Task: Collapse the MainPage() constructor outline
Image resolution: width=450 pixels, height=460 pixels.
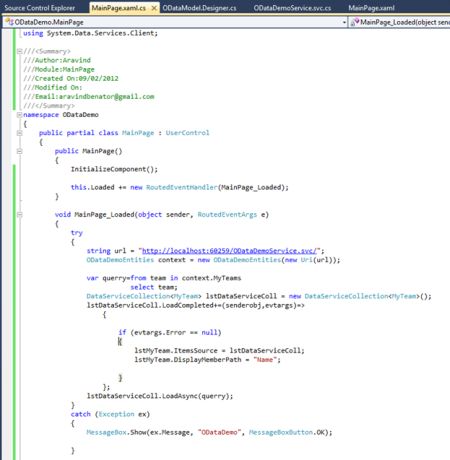Action: click(19, 151)
